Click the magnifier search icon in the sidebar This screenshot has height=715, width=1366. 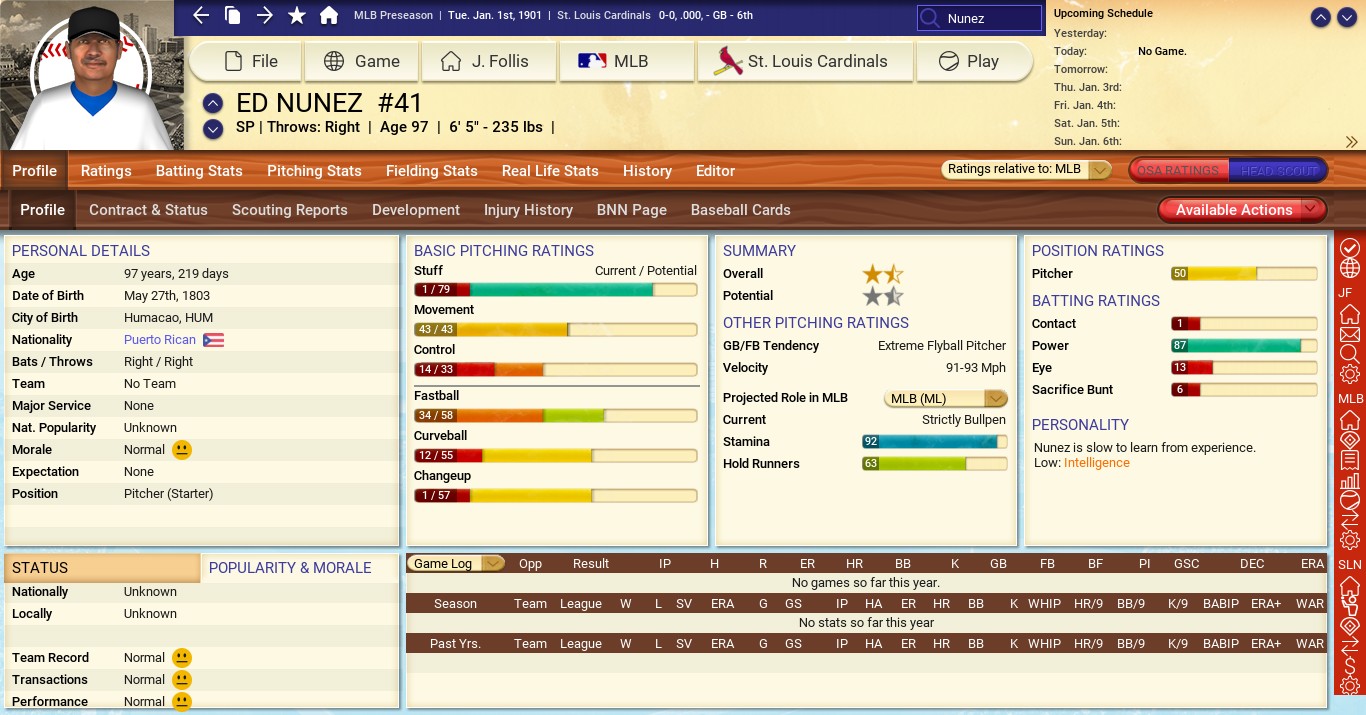click(x=1350, y=353)
